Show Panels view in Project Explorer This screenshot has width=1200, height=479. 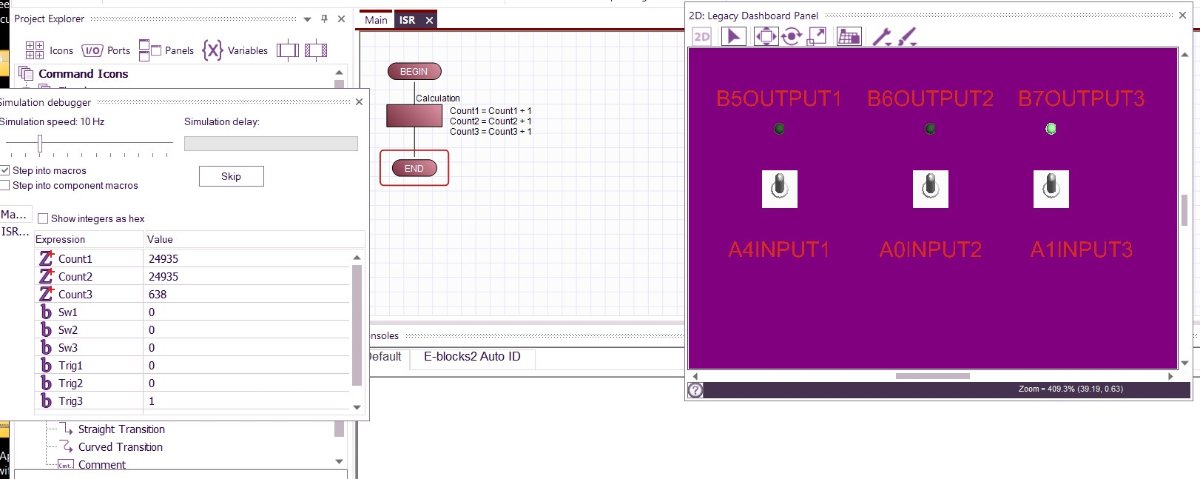166,50
